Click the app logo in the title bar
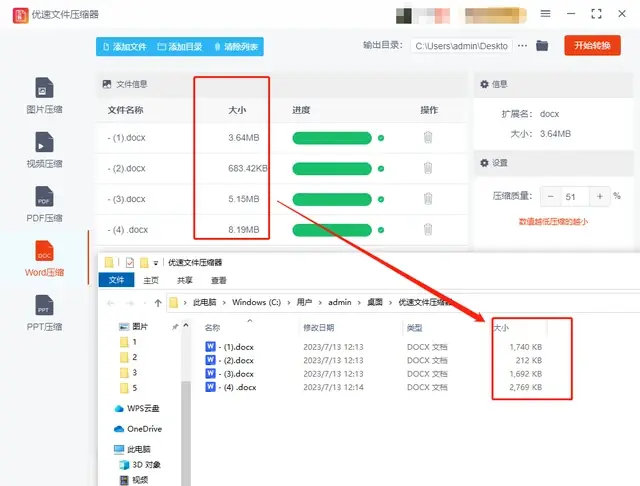The height and width of the screenshot is (486, 640). [x=20, y=15]
